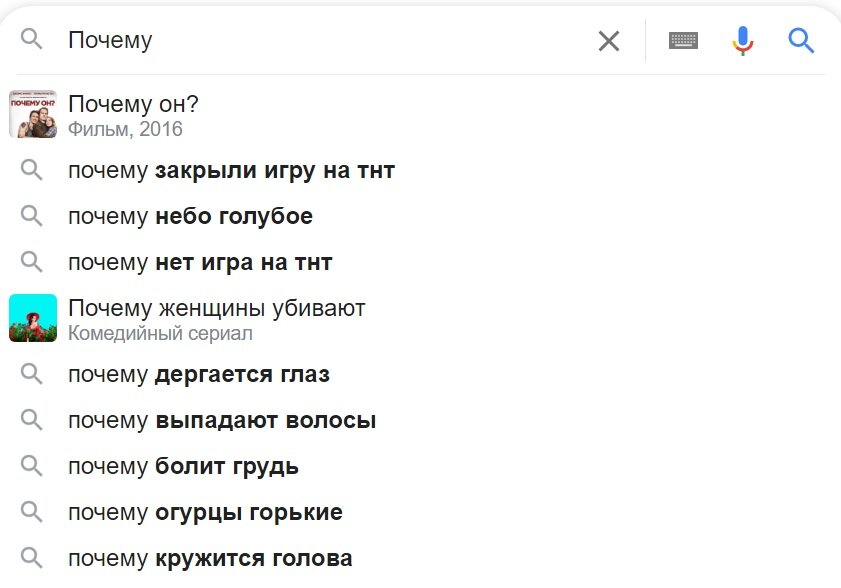Select suggestion 'почему кружится голова'
The width and height of the screenshot is (841, 588).
point(210,559)
